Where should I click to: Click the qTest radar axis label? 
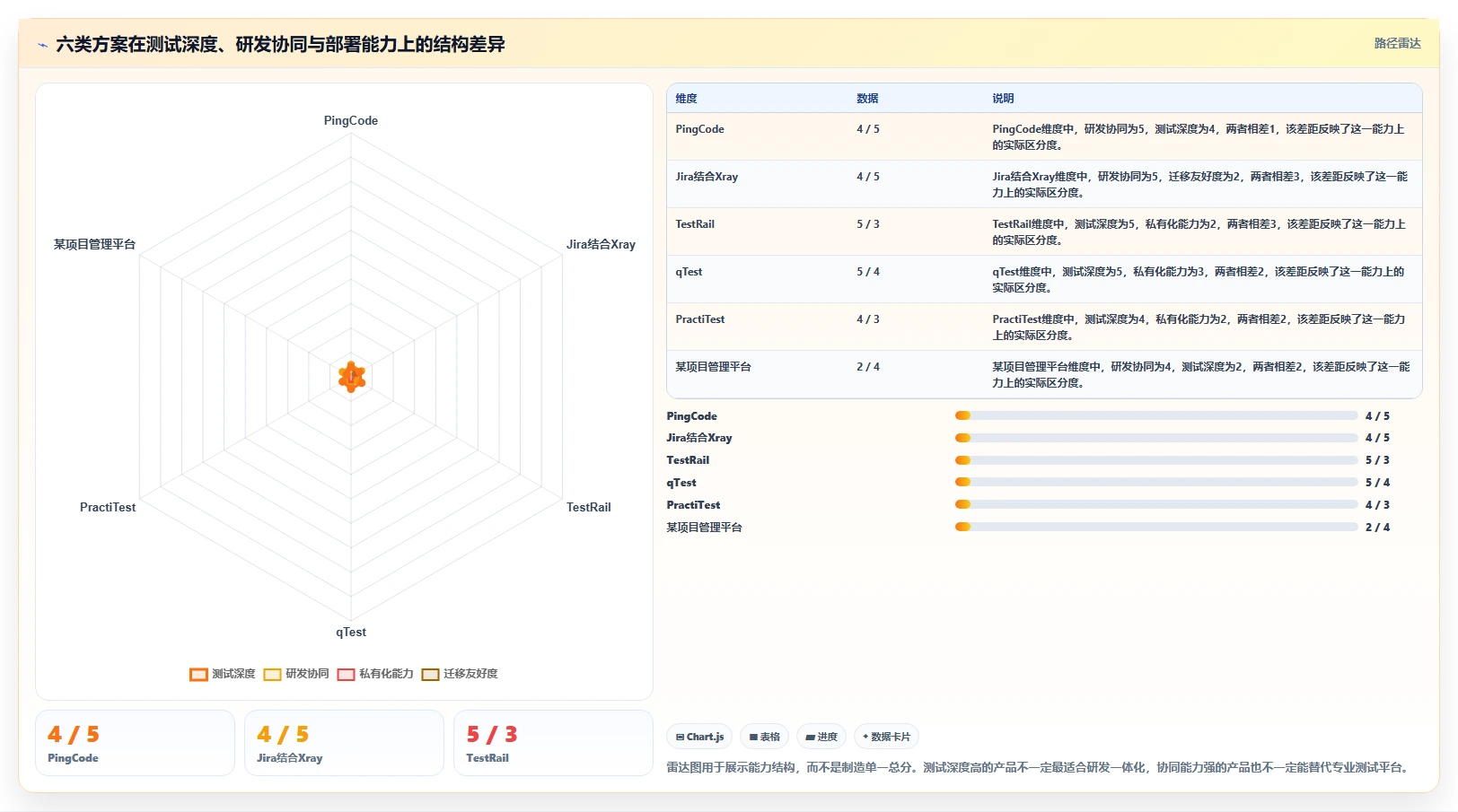[351, 632]
